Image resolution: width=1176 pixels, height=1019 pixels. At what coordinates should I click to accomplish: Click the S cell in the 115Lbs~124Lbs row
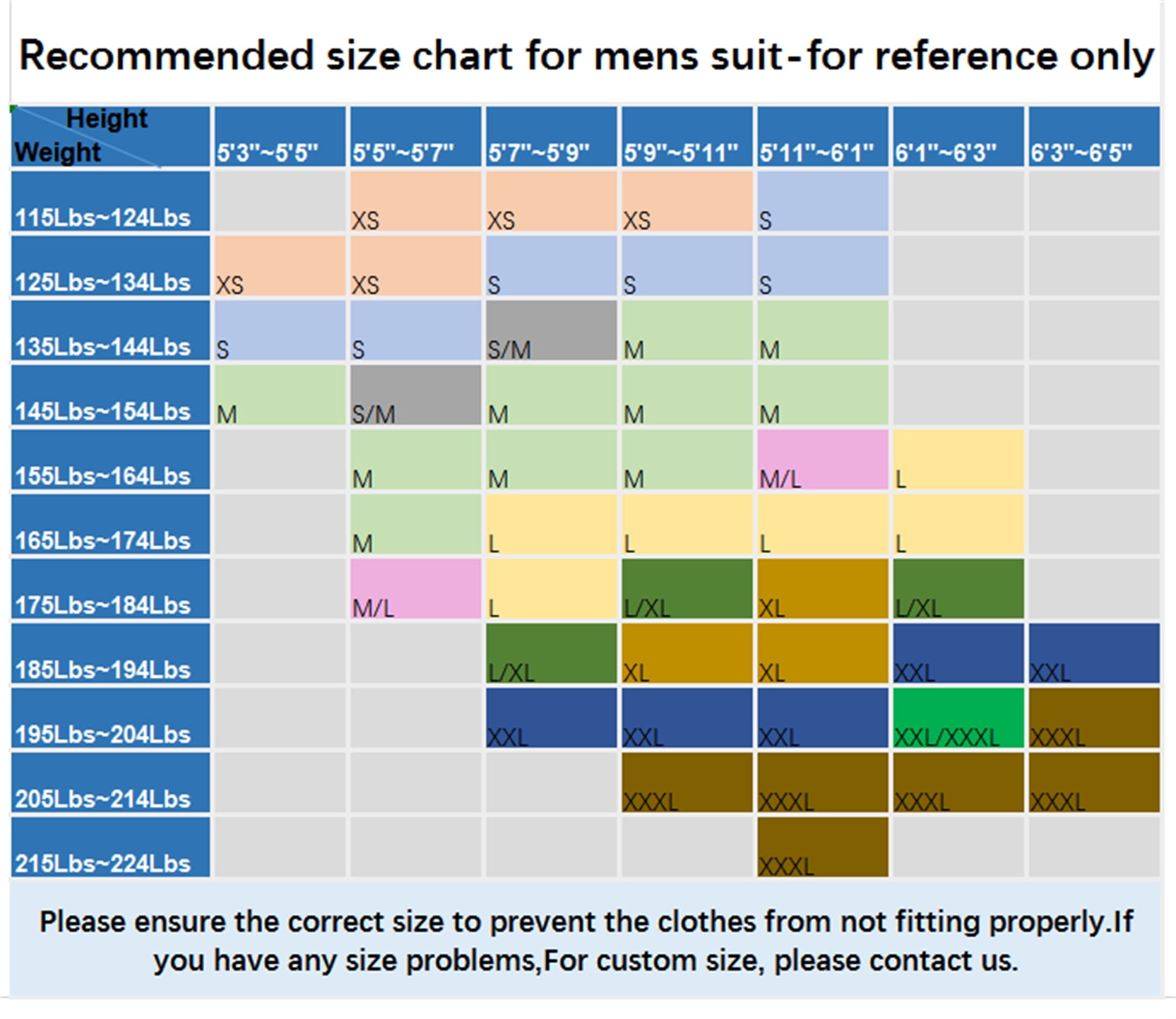(x=822, y=201)
